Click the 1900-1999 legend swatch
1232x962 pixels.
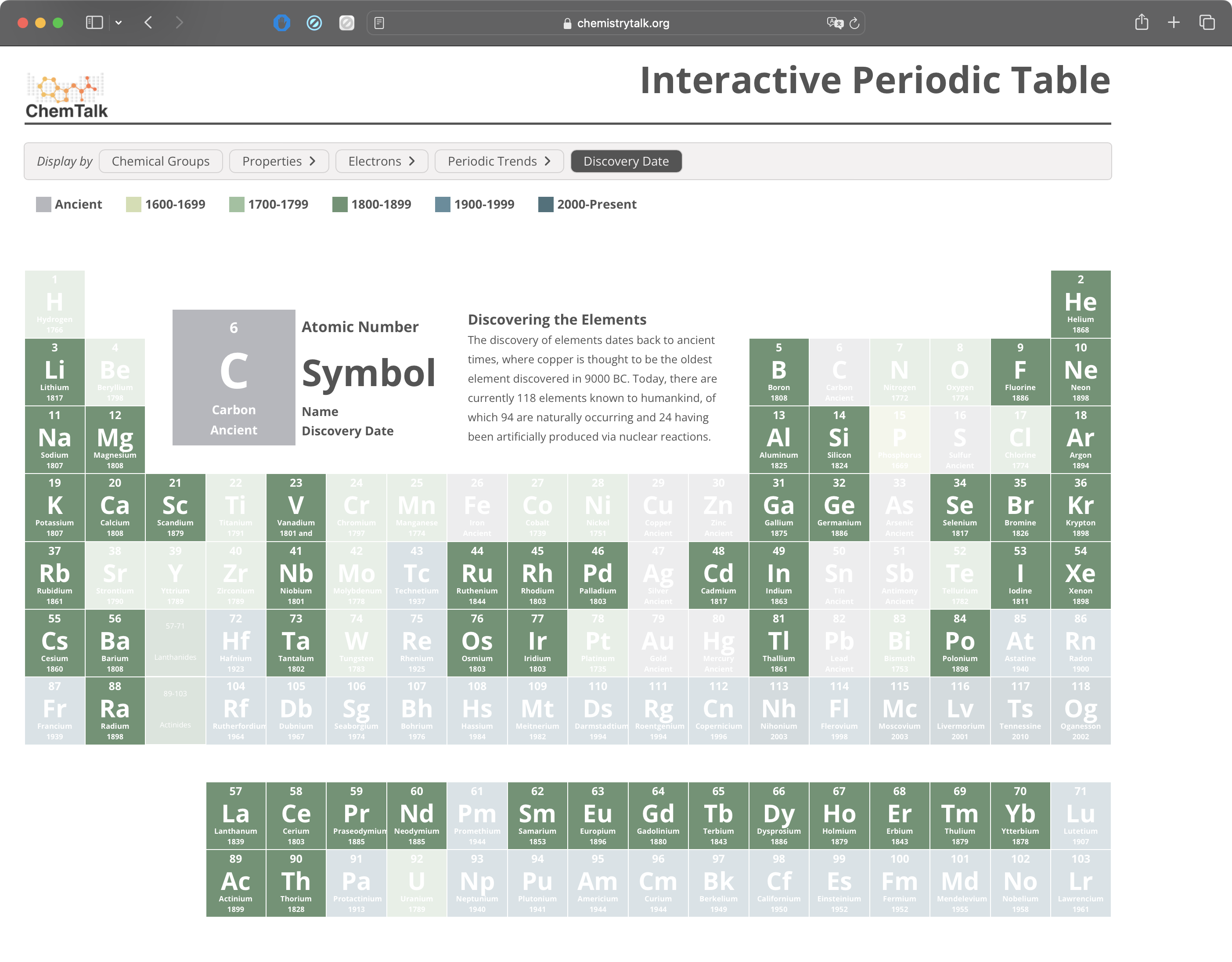(x=443, y=204)
